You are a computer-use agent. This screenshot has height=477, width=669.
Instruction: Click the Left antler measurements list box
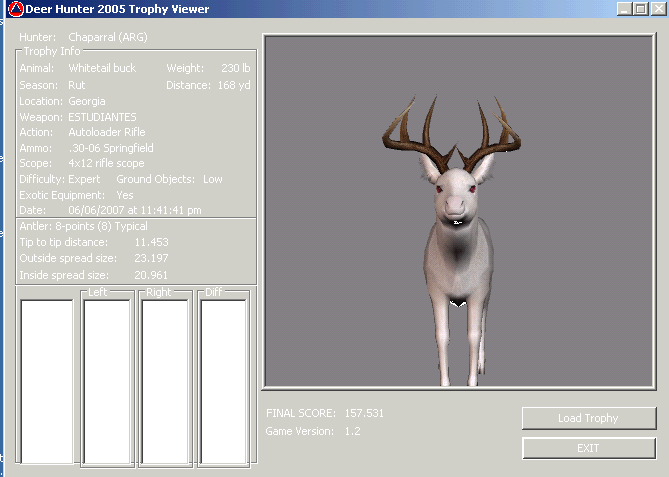(107, 381)
